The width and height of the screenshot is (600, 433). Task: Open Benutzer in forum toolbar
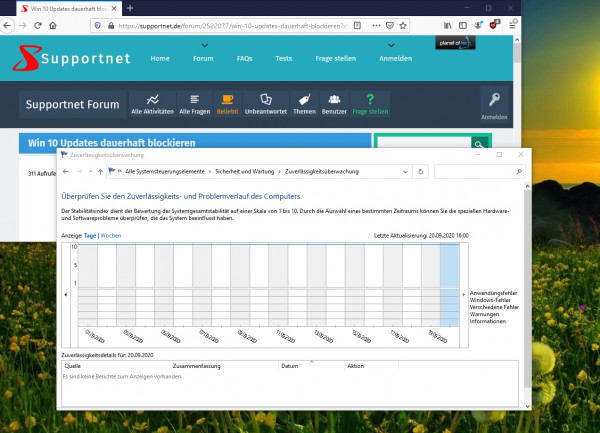pyautogui.click(x=334, y=104)
